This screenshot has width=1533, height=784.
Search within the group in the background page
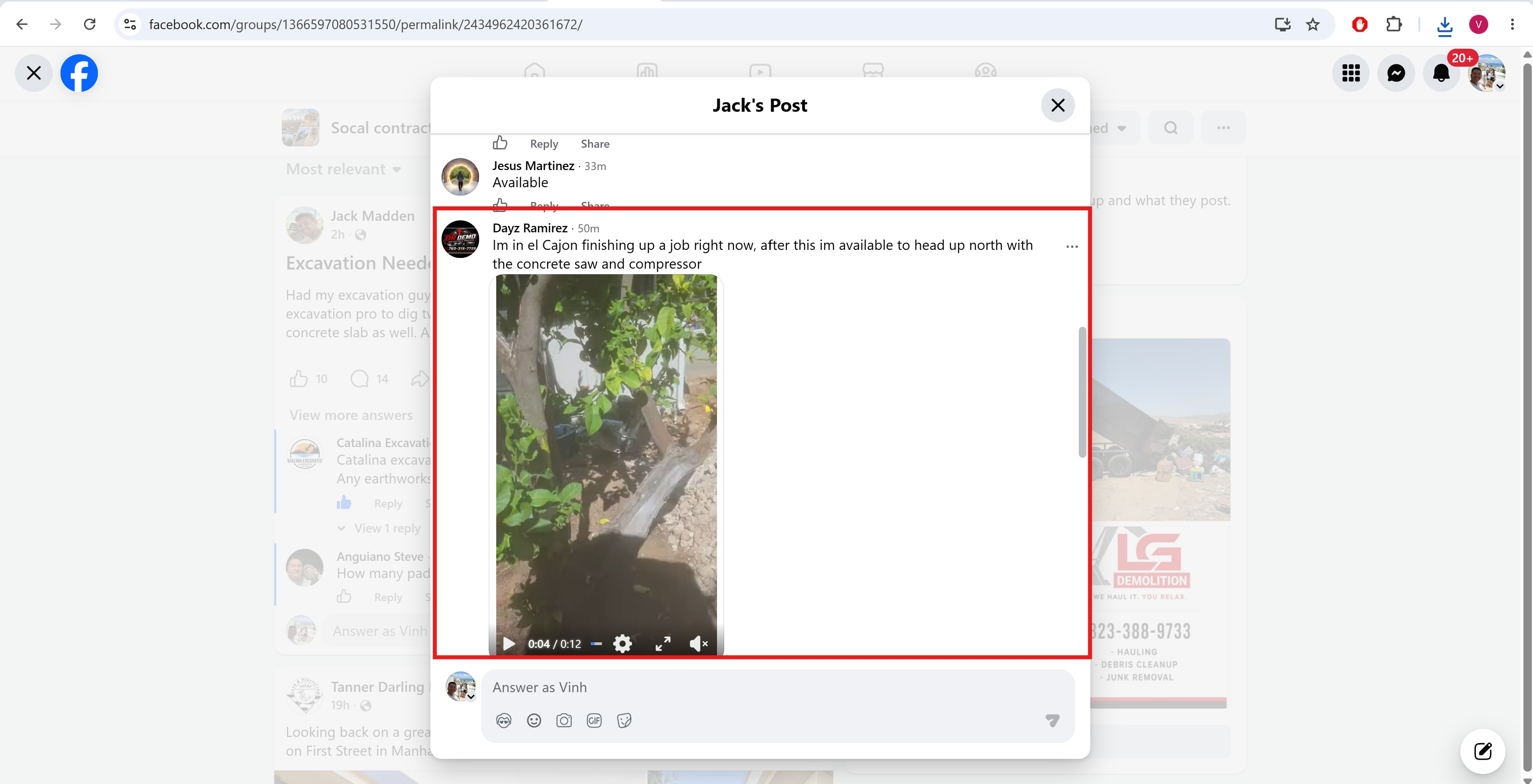point(1171,128)
